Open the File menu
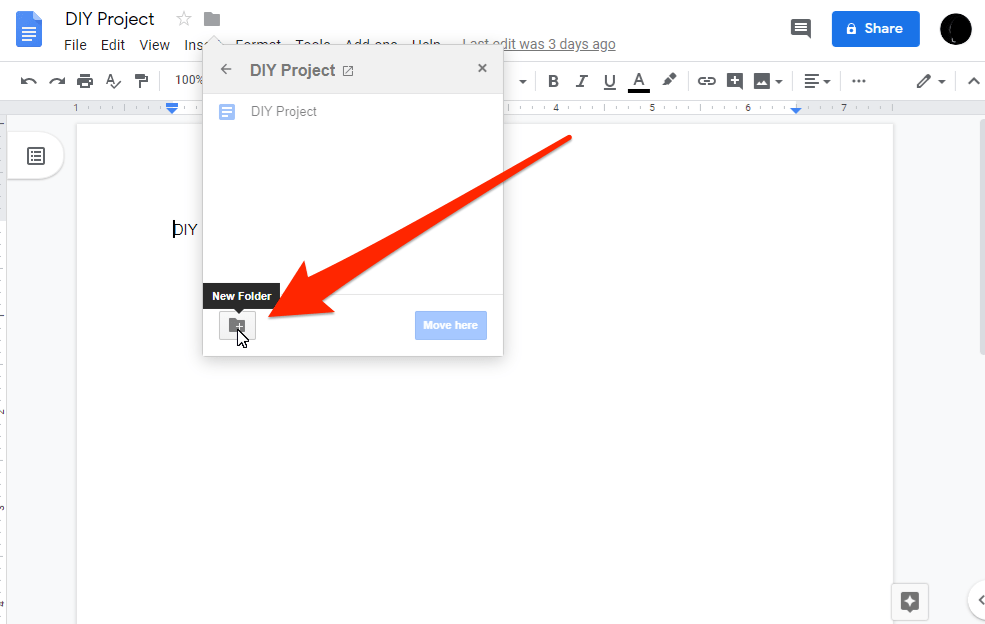The height and width of the screenshot is (624, 985). (75, 45)
